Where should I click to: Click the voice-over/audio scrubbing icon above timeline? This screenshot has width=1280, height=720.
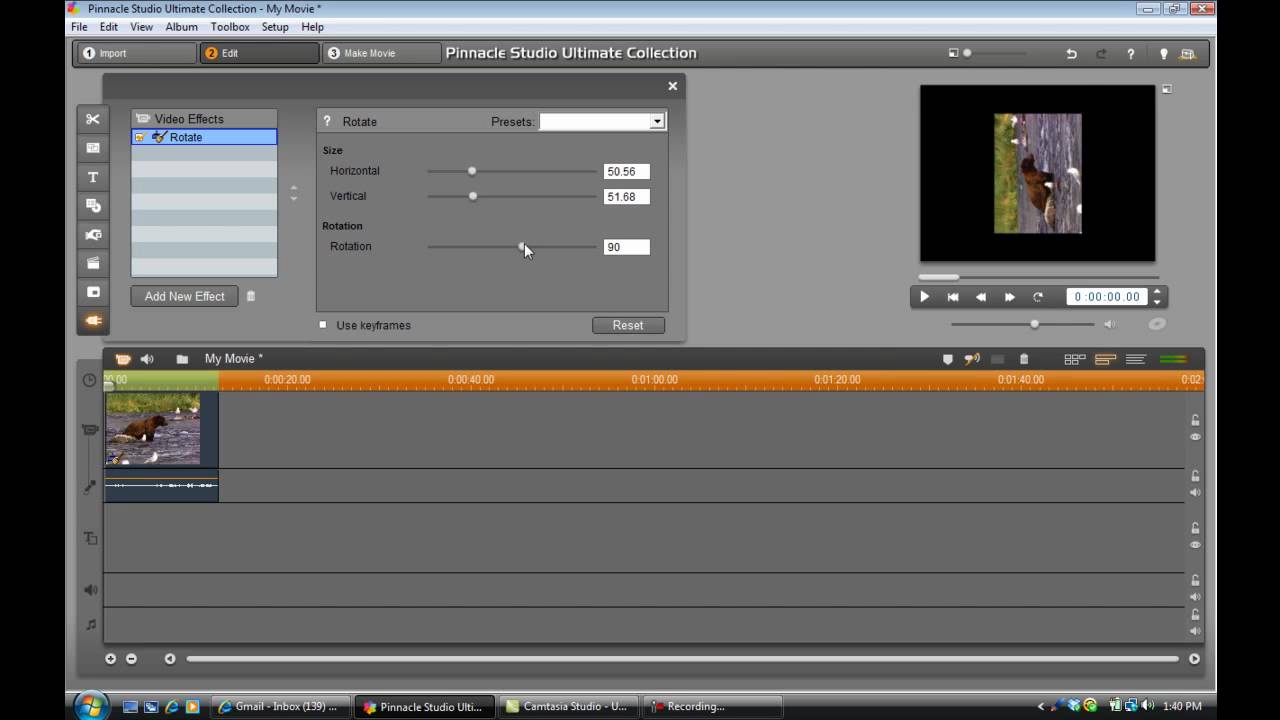click(971, 359)
